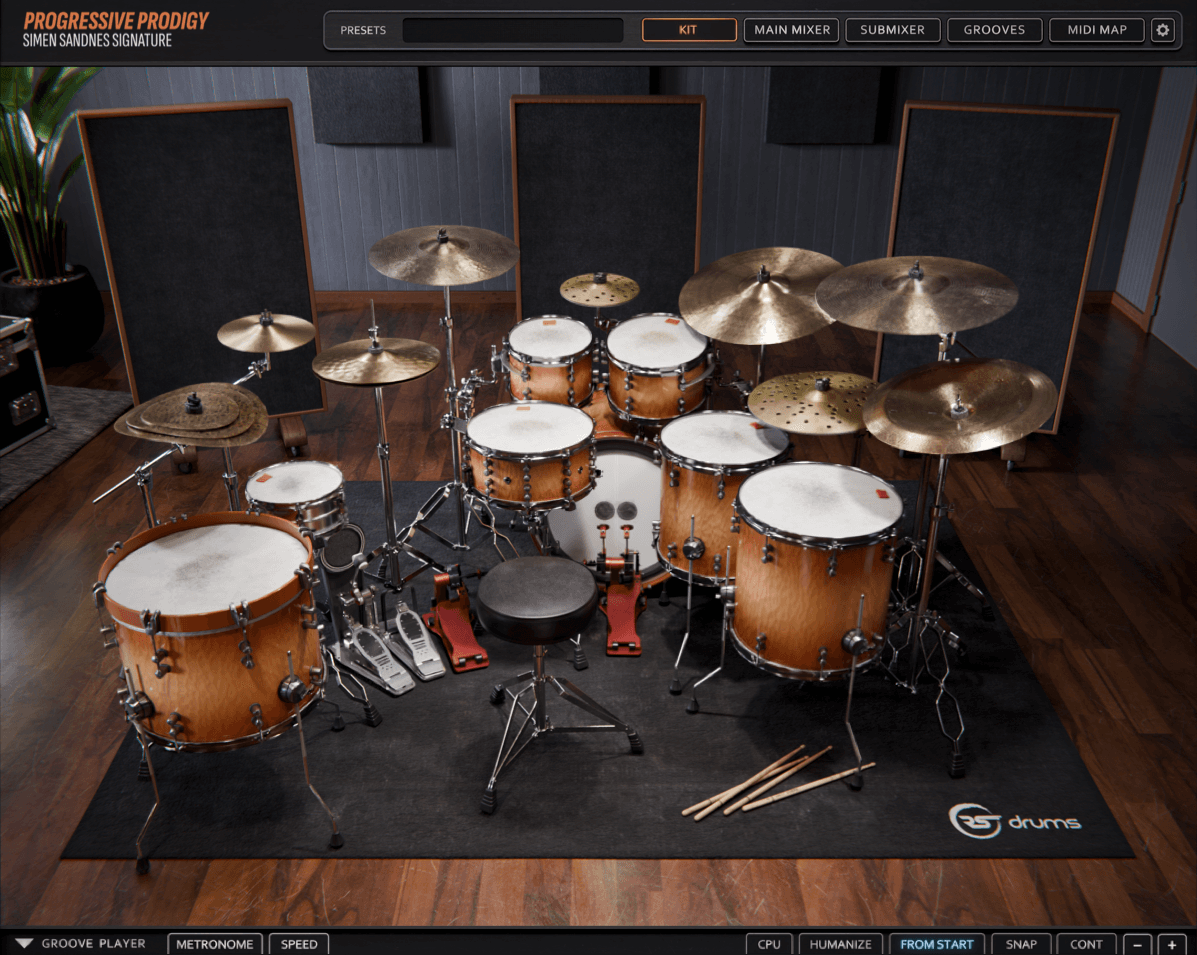Hit the china cymbal on the right
The height and width of the screenshot is (955, 1197).
[960, 405]
